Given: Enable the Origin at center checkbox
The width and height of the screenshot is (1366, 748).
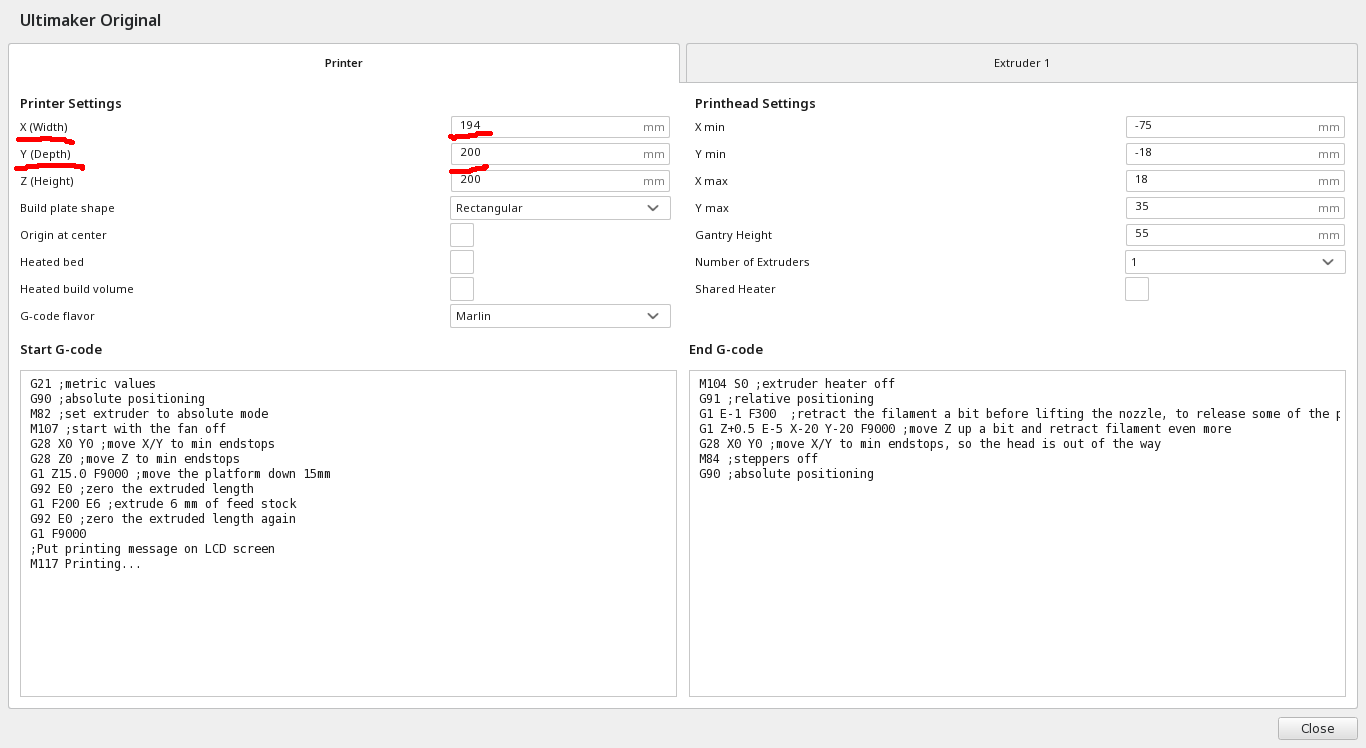Looking at the screenshot, I should (x=461, y=235).
